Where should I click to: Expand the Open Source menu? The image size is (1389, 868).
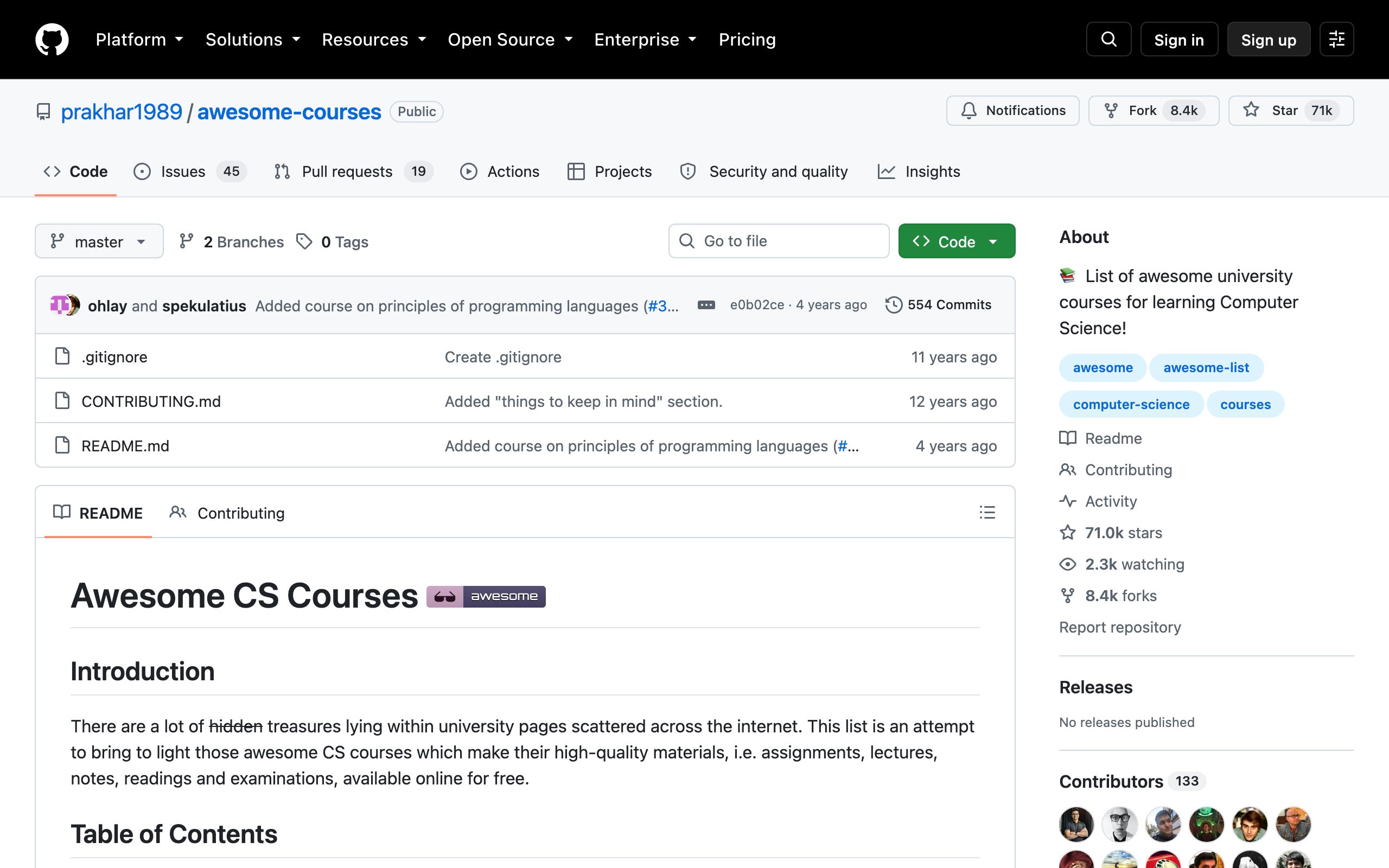click(509, 40)
